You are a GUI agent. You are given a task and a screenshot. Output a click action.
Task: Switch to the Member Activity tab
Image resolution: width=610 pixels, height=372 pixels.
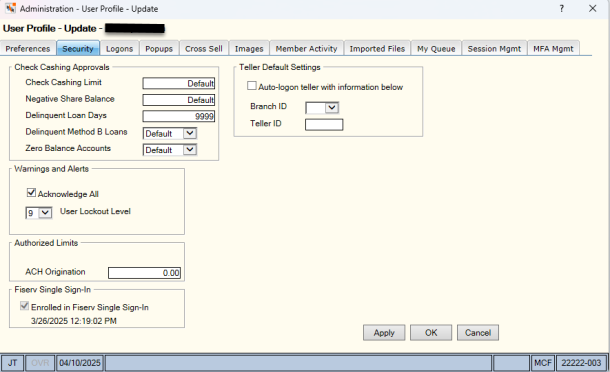pyautogui.click(x=307, y=49)
